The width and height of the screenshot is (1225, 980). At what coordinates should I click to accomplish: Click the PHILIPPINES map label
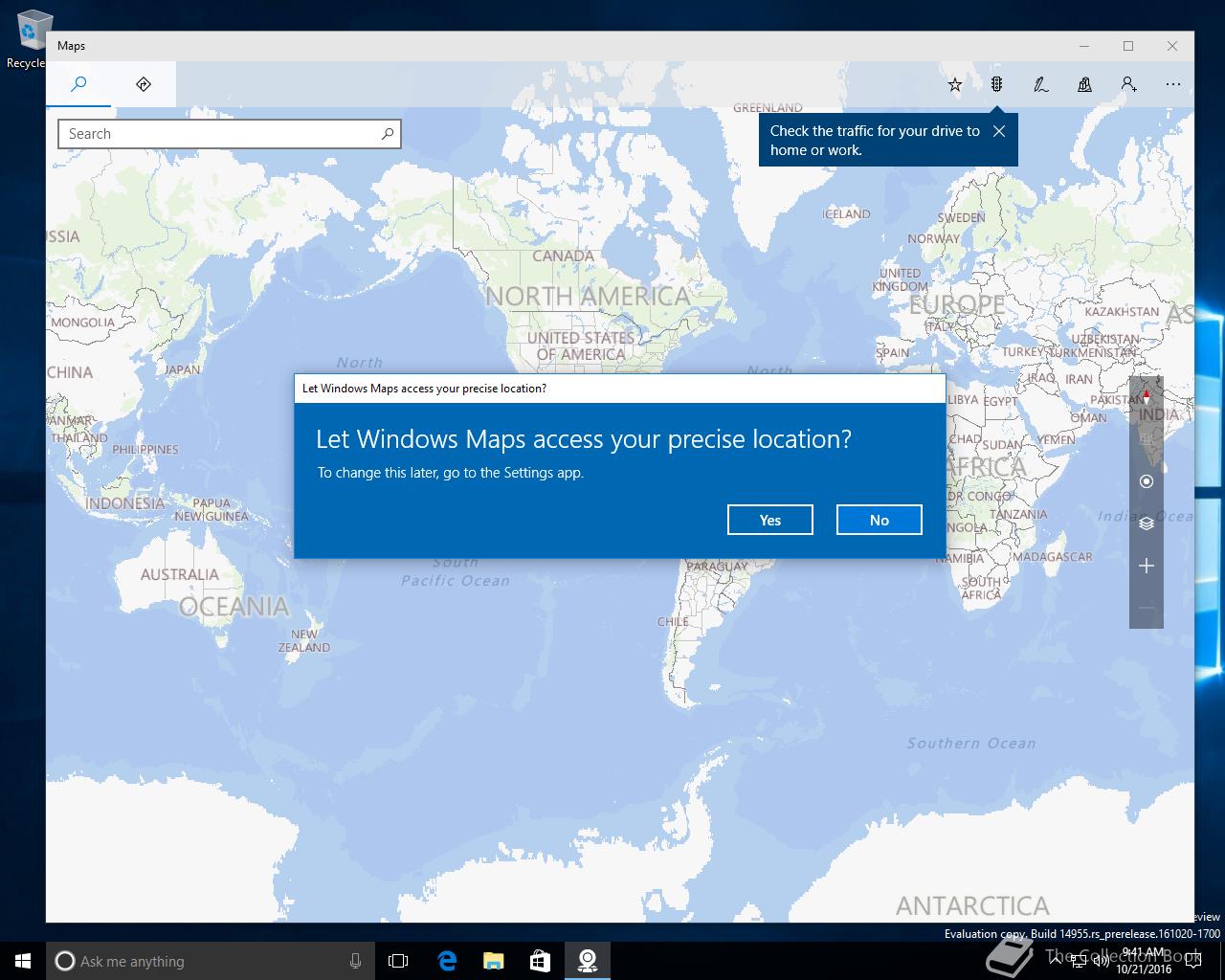145,449
